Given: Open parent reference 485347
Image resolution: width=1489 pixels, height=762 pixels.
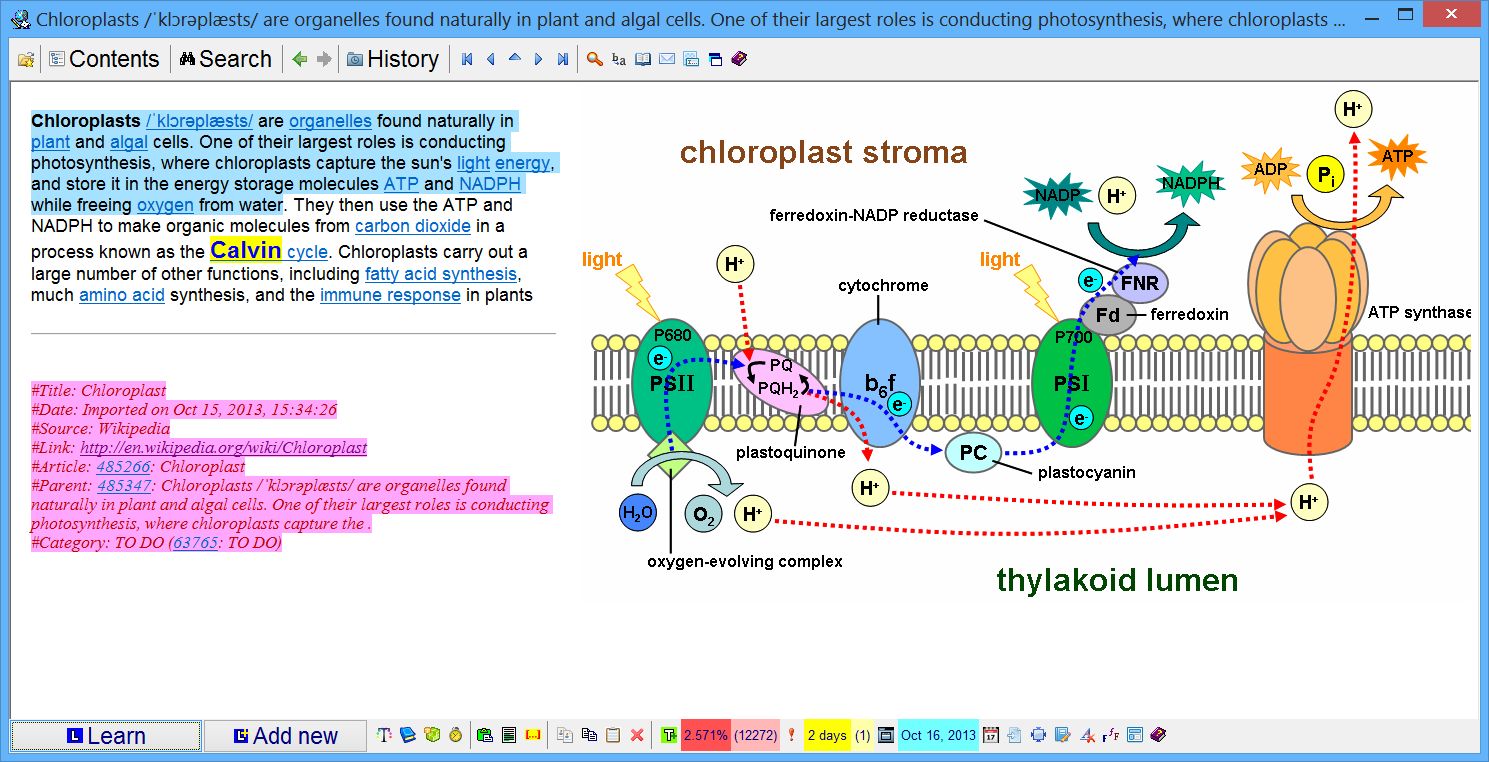Looking at the screenshot, I should (125, 486).
